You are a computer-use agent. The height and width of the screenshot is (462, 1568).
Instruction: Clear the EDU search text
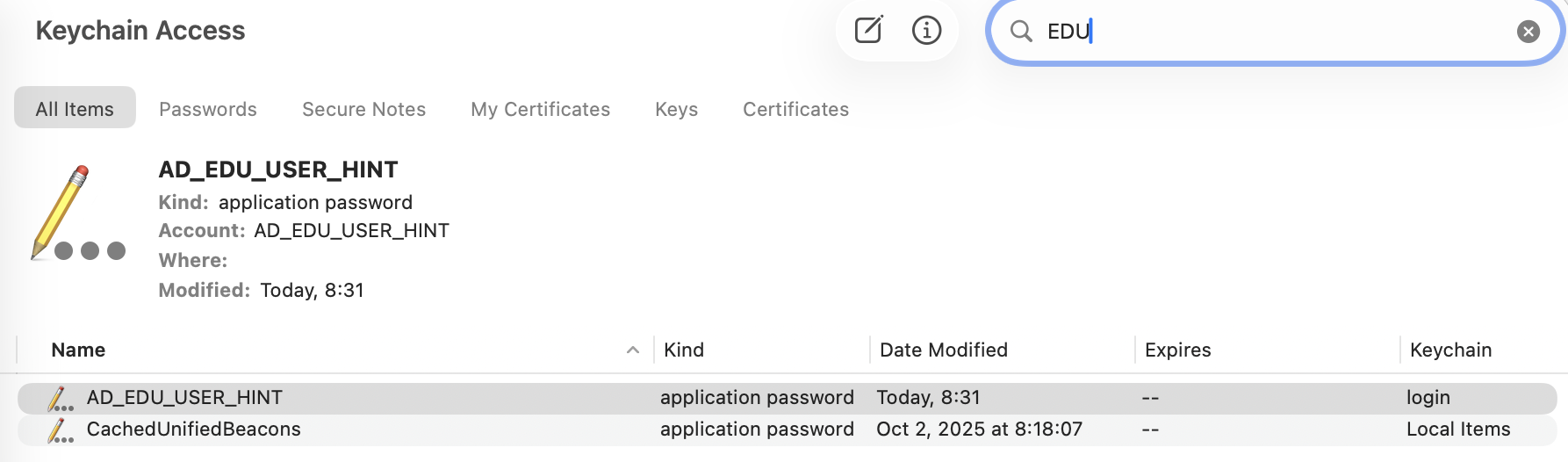click(1528, 32)
